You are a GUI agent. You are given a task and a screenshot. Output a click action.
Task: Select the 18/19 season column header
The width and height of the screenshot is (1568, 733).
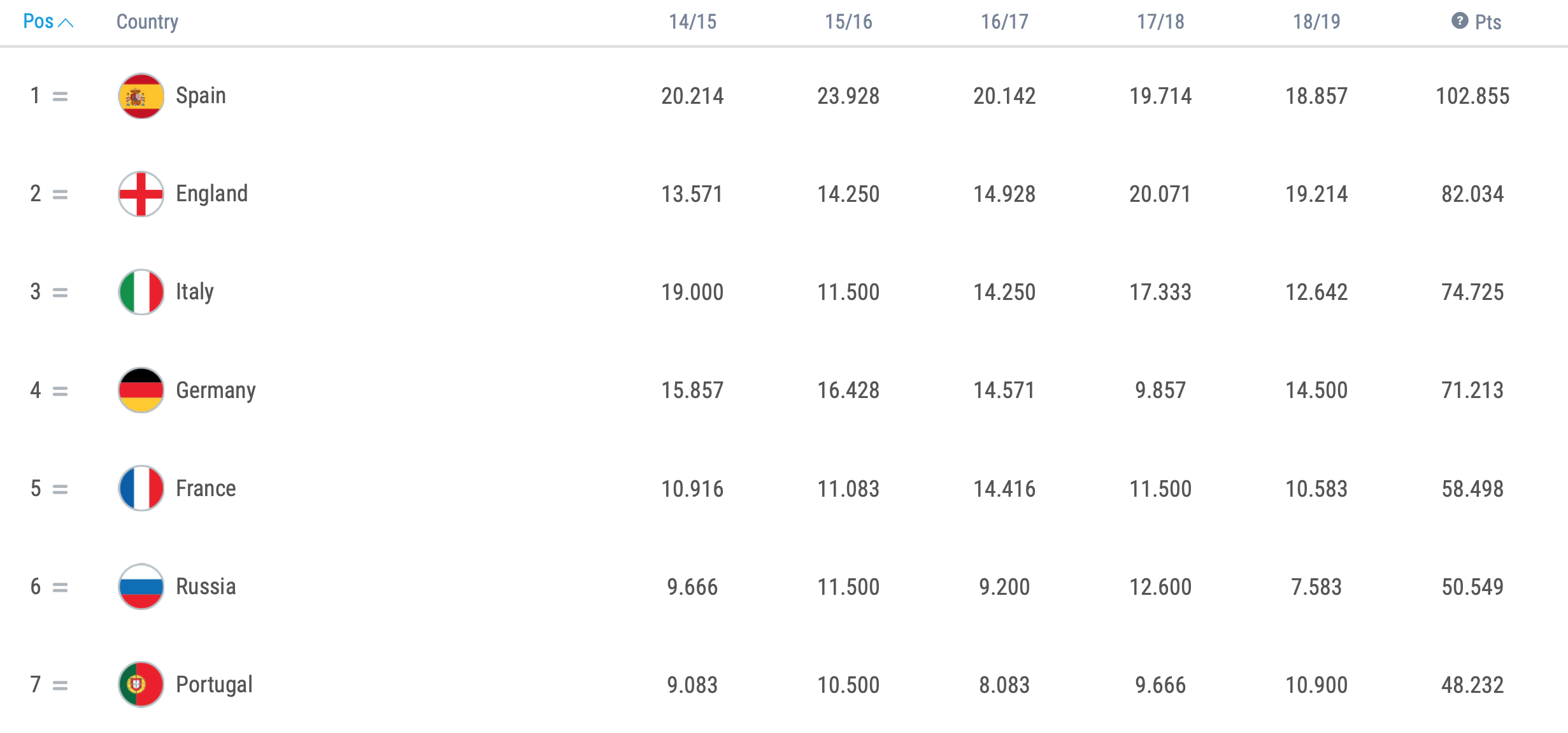1316,22
